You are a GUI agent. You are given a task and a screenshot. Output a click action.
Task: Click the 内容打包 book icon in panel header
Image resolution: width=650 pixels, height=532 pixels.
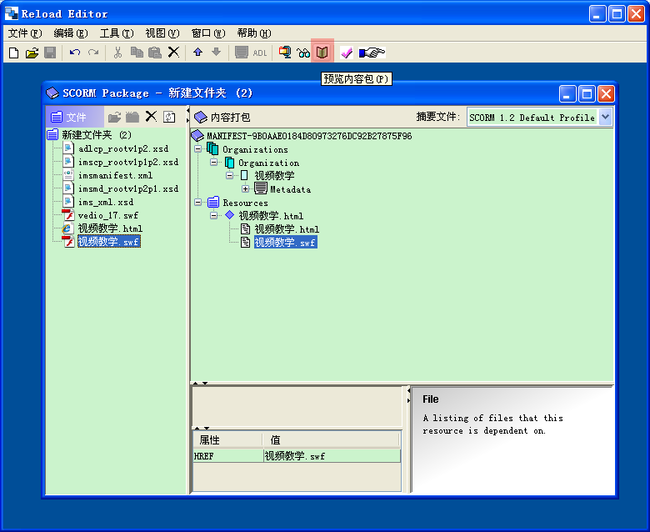click(x=201, y=117)
